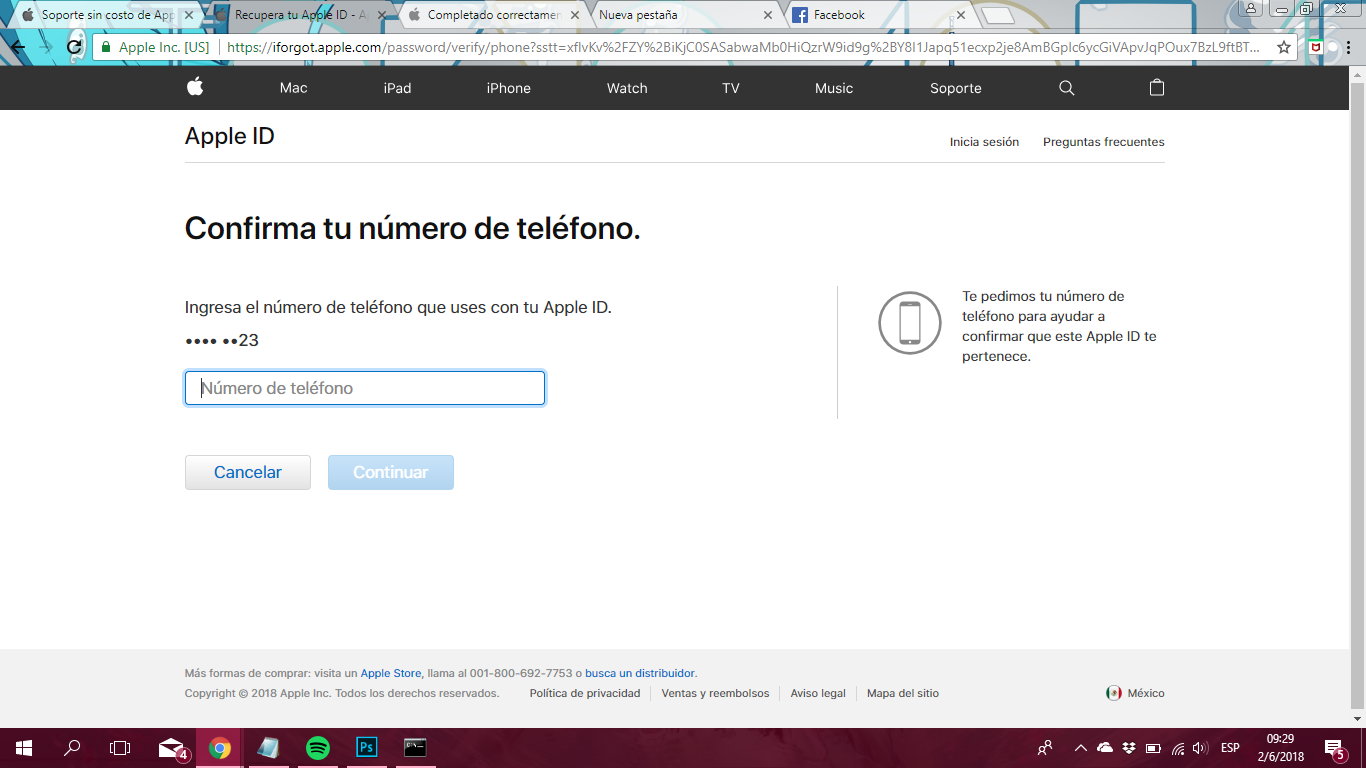The width and height of the screenshot is (1366, 768).
Task: Open Watch in the Apple navigation
Action: tap(627, 88)
